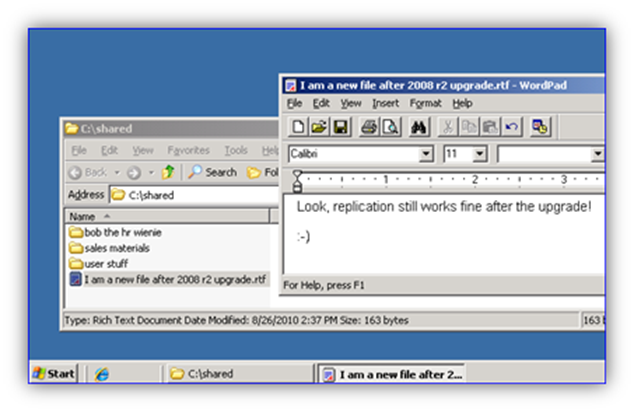
Task: Open Edit menu in C:\shared window
Action: 109,150
